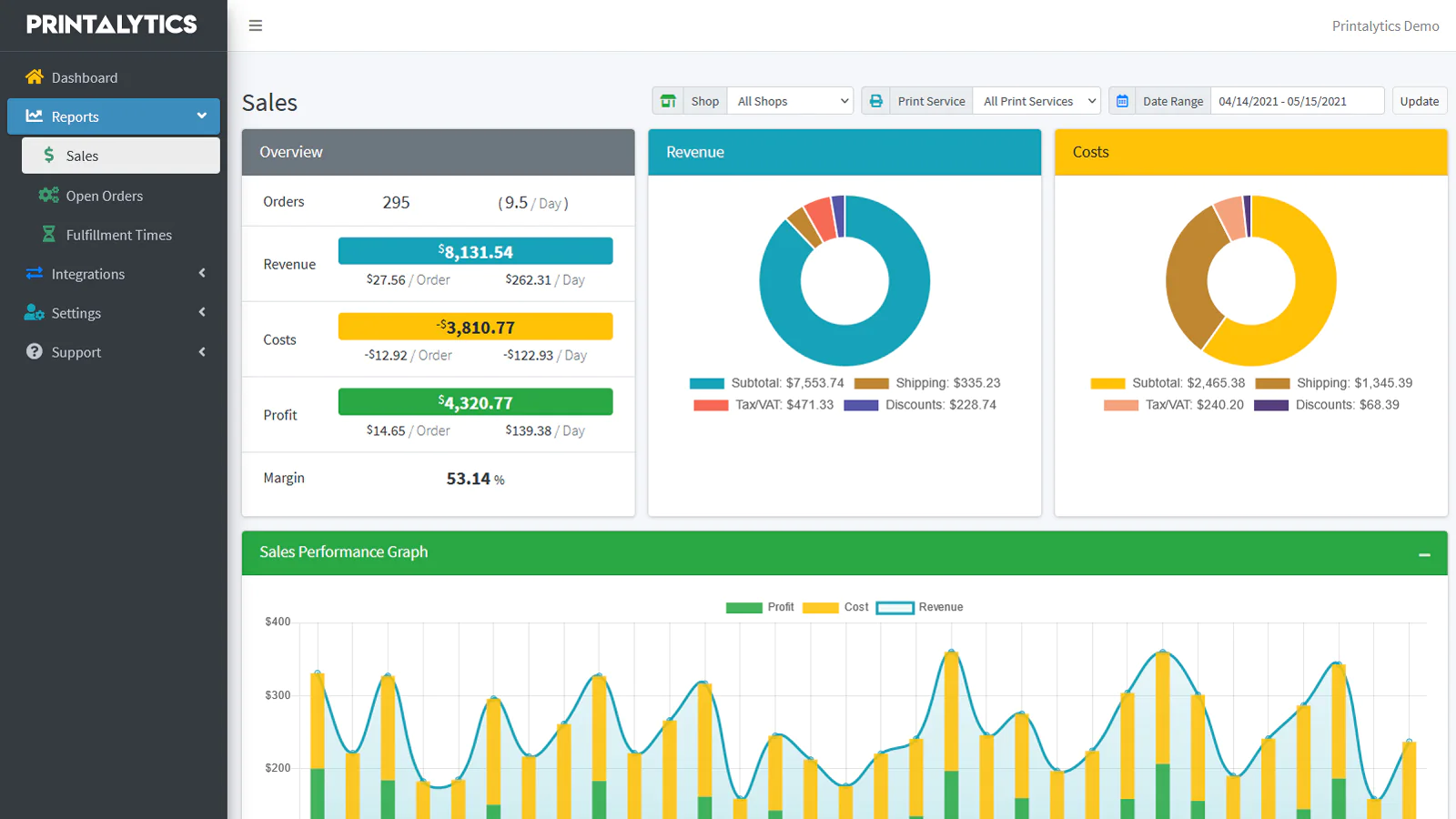Toggle Costs chart Tax/VAT $240.20 legend

1174,405
